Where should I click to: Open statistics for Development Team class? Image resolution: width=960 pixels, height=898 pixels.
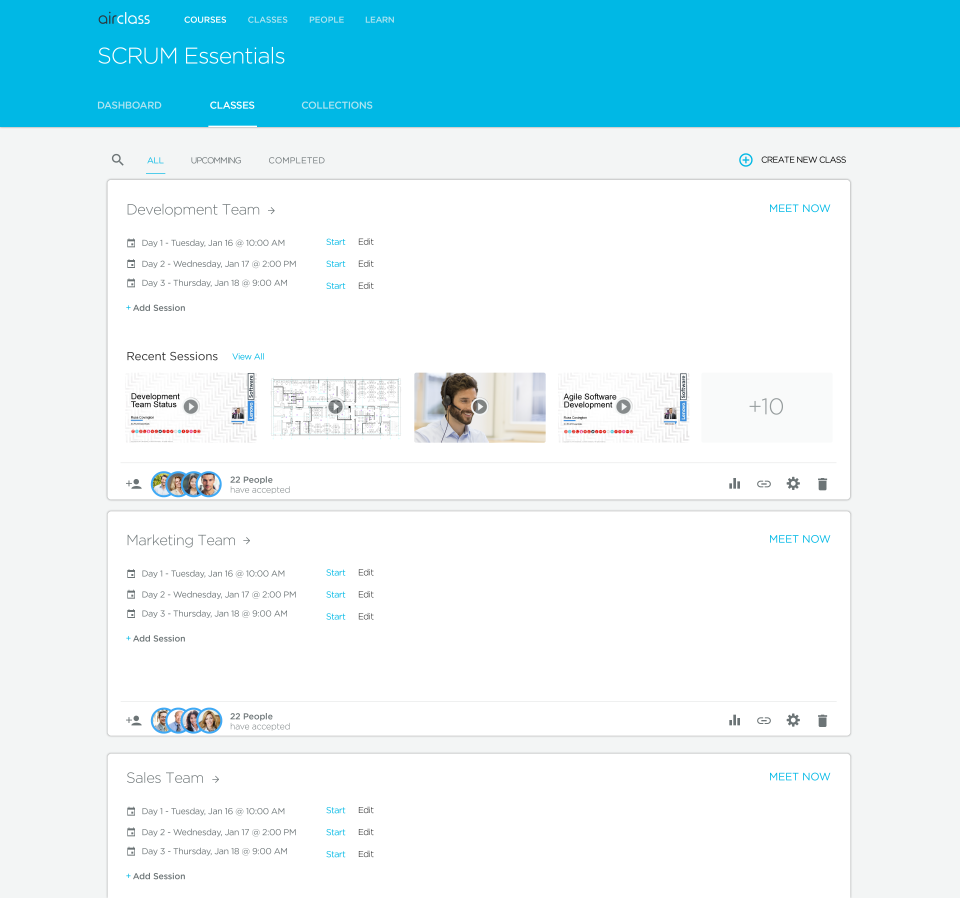click(735, 484)
